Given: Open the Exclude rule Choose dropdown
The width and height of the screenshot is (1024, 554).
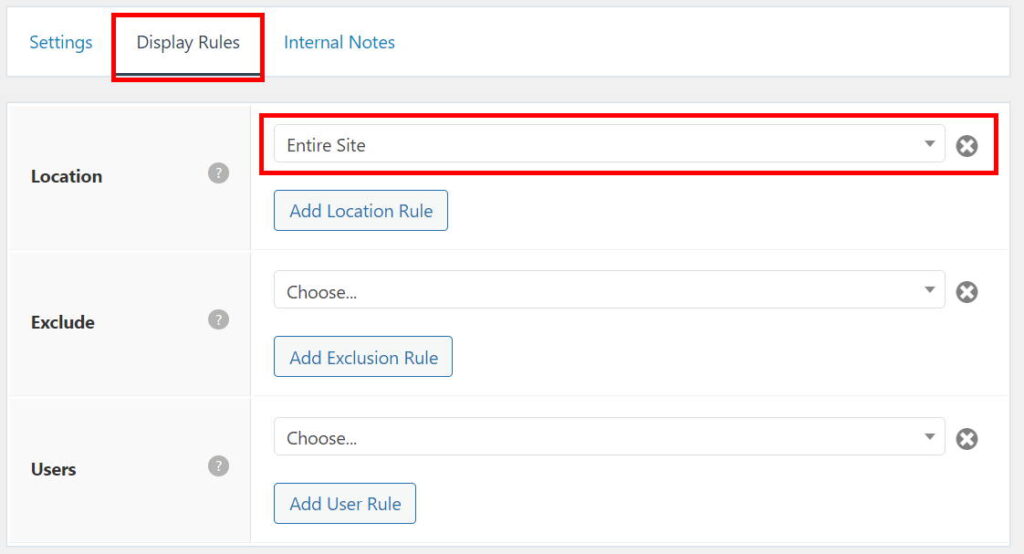Looking at the screenshot, I should (x=600, y=291).
